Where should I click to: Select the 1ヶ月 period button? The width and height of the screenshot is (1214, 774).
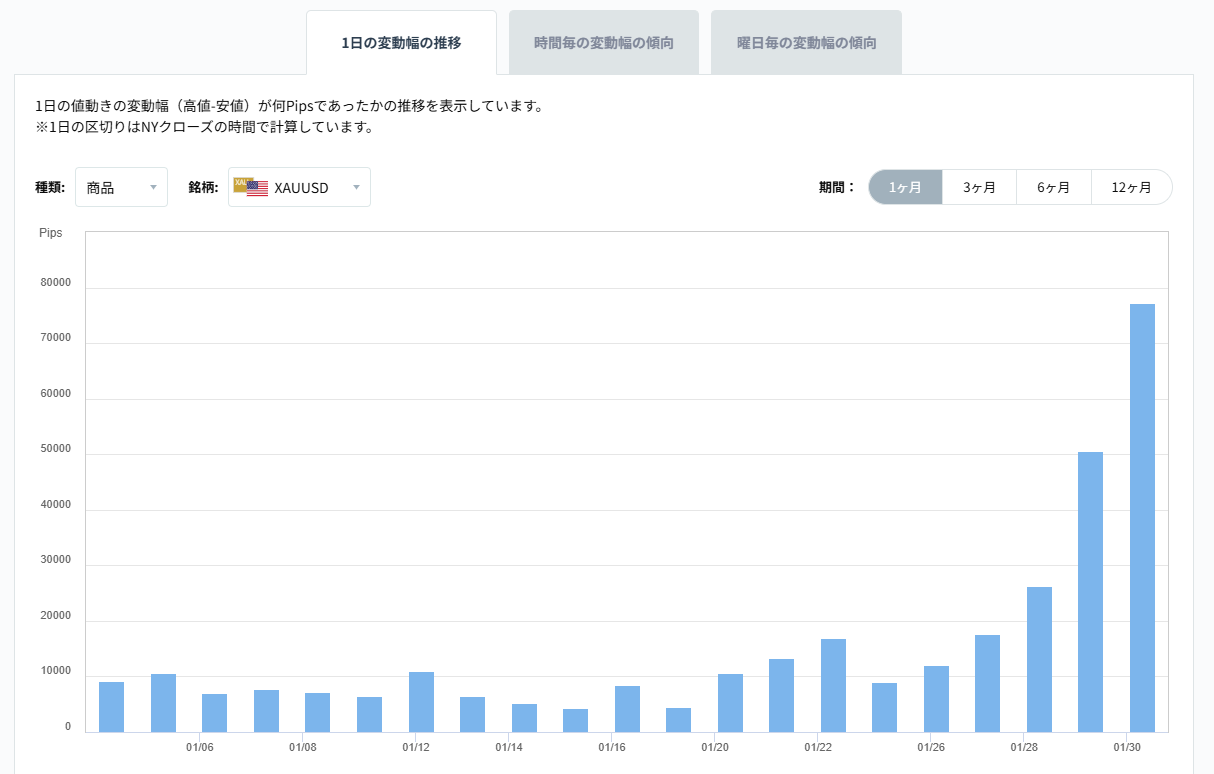(x=905, y=187)
